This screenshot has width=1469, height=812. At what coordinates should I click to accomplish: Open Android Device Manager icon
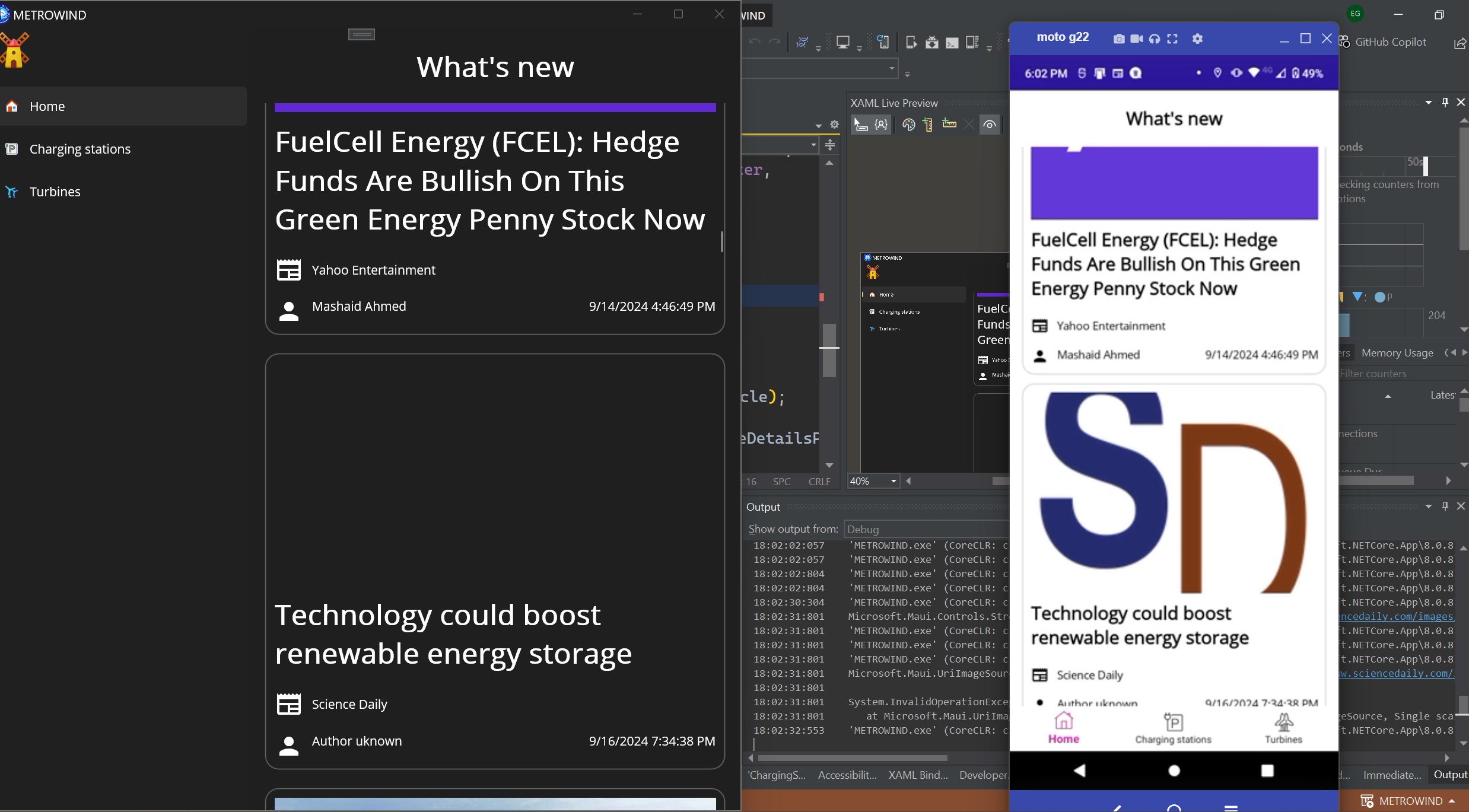(911, 42)
